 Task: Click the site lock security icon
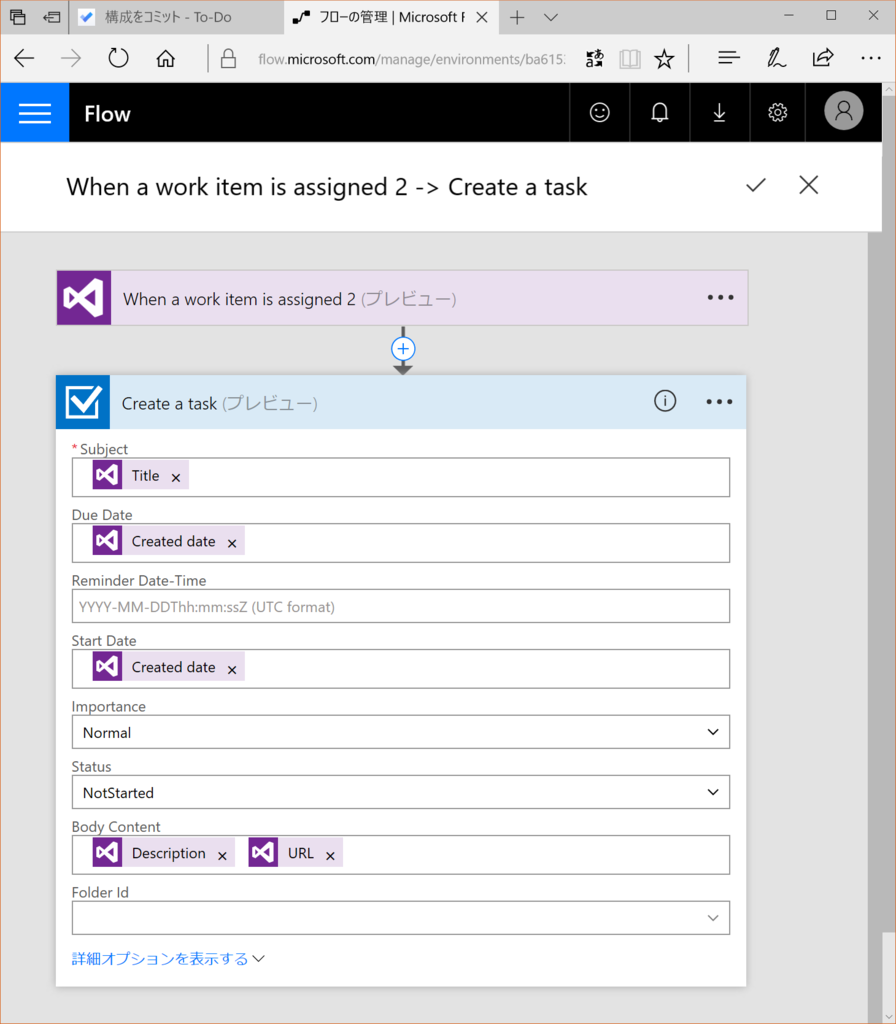coord(228,59)
